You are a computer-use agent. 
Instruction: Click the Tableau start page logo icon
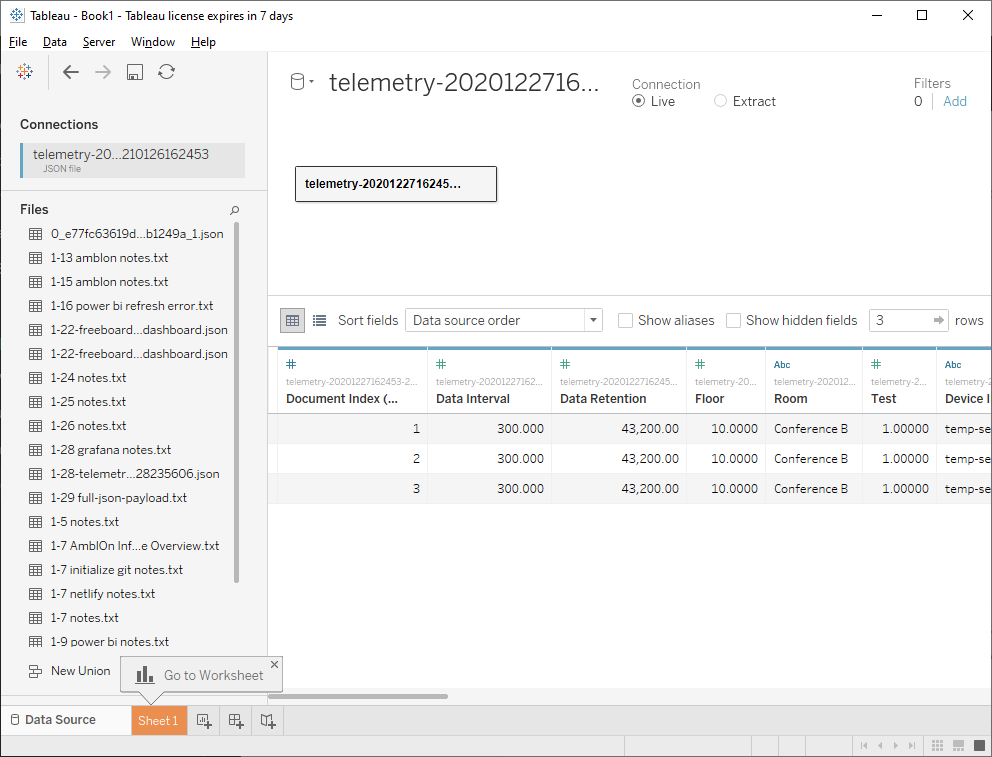click(25, 71)
